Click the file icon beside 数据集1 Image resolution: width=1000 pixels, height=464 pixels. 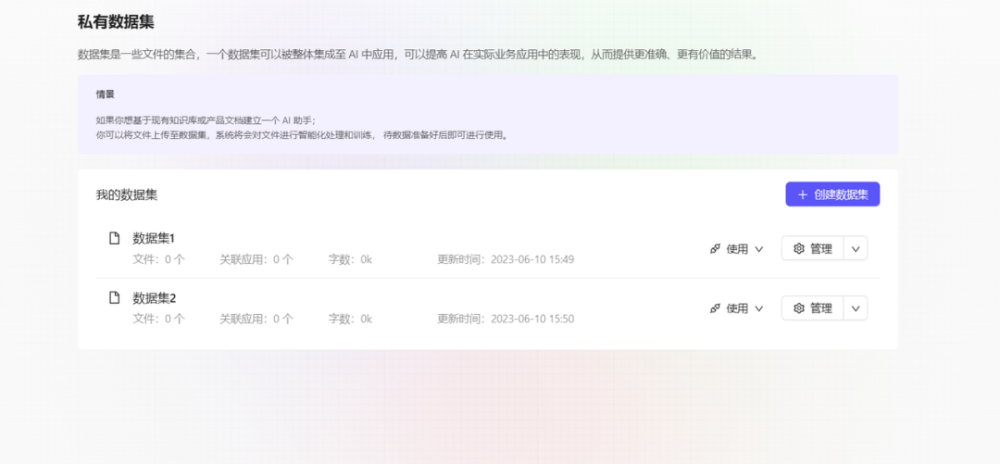[x=114, y=238]
